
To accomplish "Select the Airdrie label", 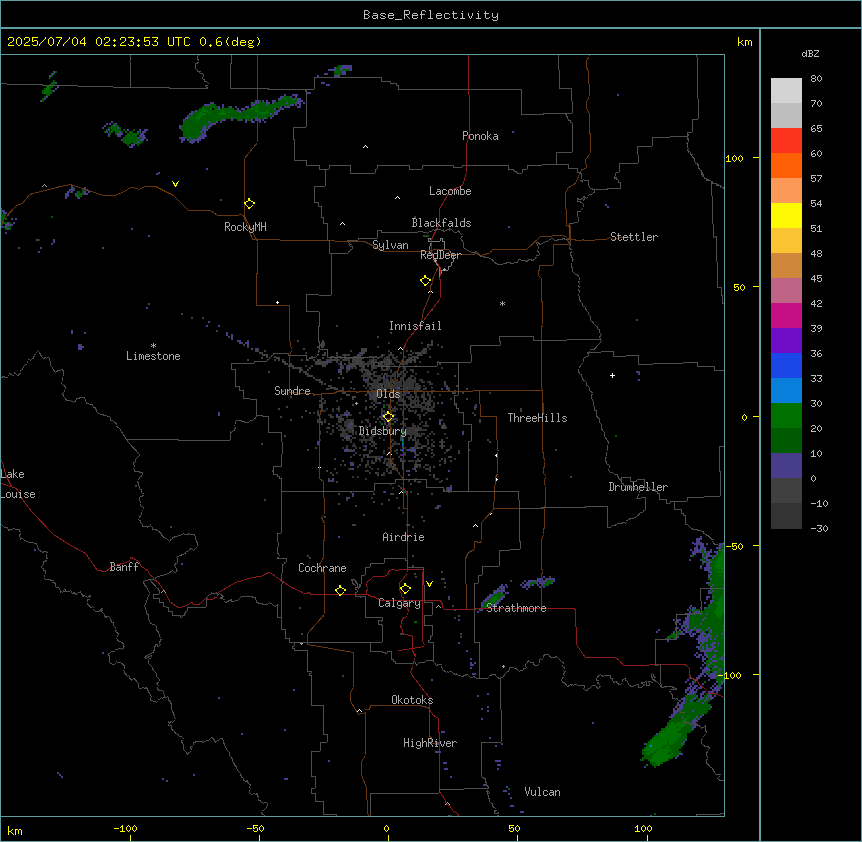I will (x=403, y=537).
